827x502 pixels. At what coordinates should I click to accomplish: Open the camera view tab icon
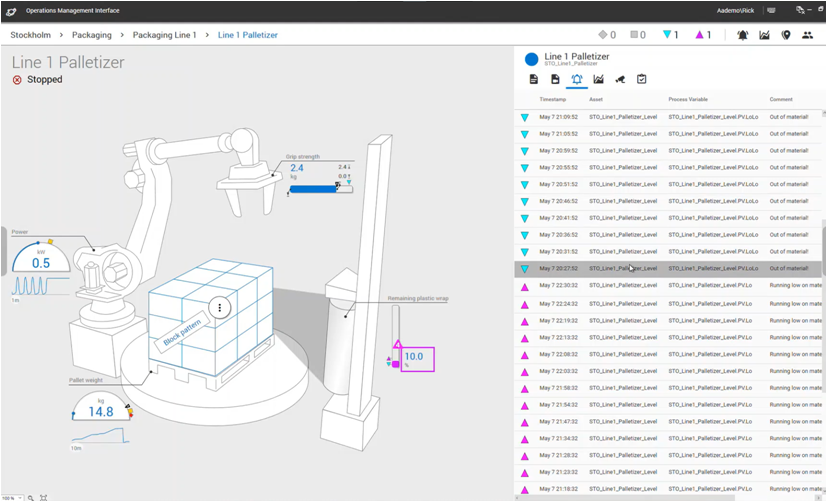tap(620, 79)
